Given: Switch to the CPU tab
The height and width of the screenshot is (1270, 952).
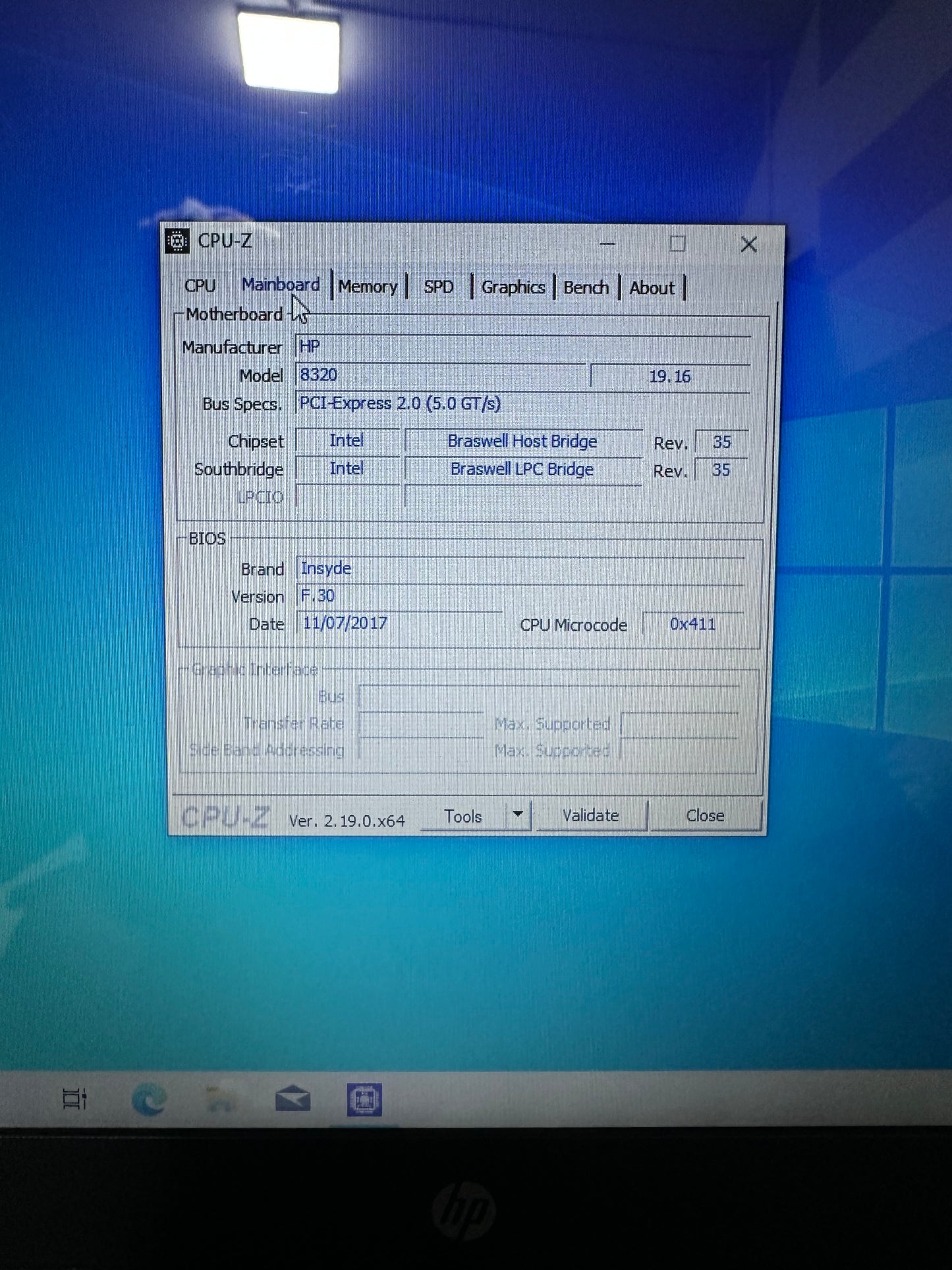Looking at the screenshot, I should tap(200, 286).
